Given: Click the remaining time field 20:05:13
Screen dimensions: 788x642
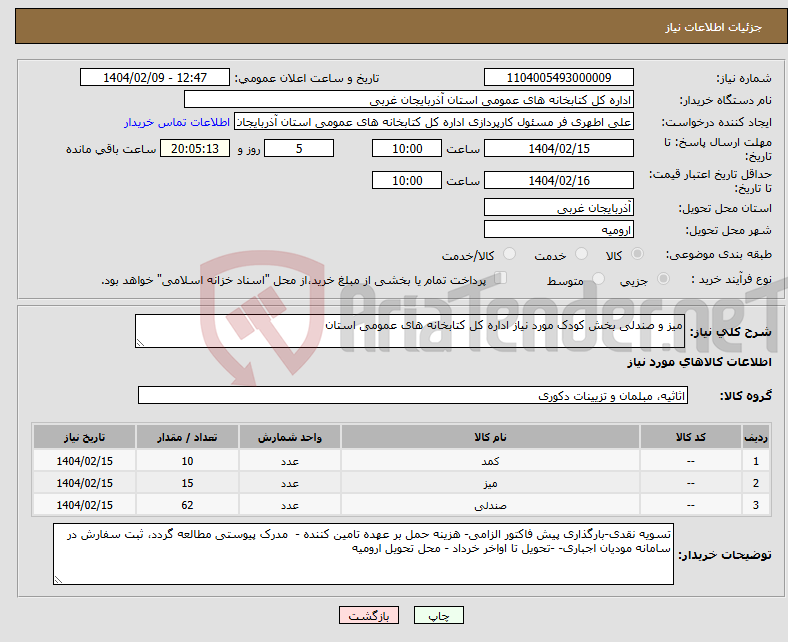Looking at the screenshot, I should click(x=194, y=148).
